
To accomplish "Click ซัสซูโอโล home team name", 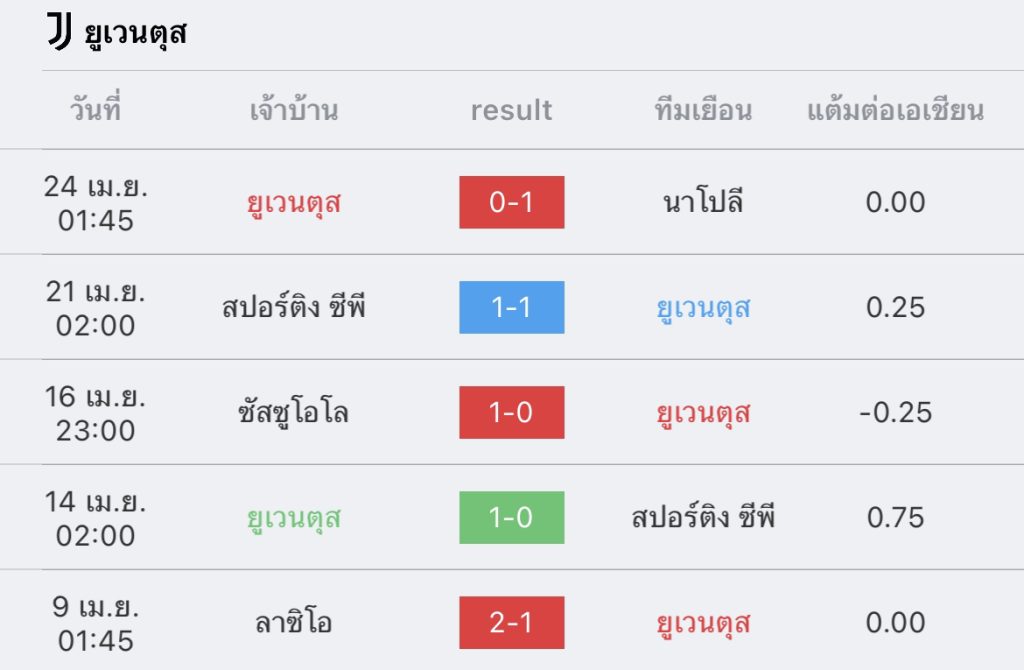I will 294,412.
